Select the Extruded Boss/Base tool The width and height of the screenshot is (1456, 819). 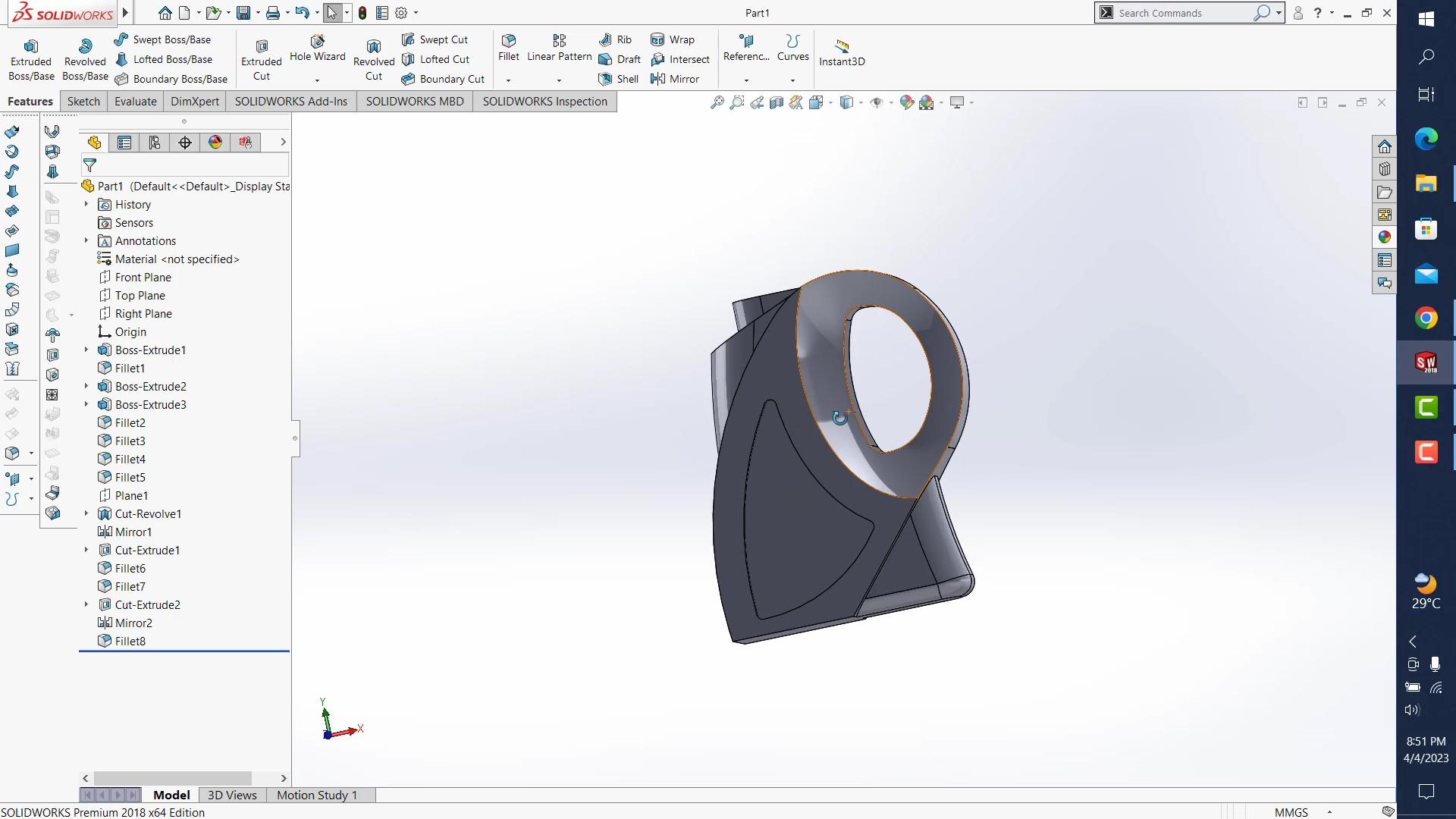(x=30, y=59)
